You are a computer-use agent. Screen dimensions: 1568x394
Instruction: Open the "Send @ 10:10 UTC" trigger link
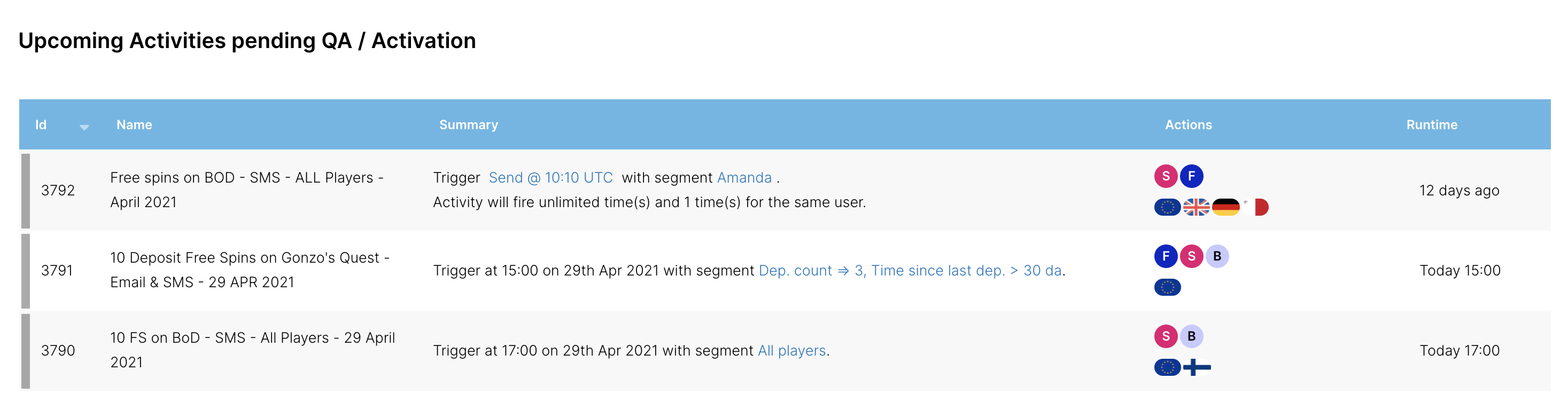pyautogui.click(x=550, y=178)
